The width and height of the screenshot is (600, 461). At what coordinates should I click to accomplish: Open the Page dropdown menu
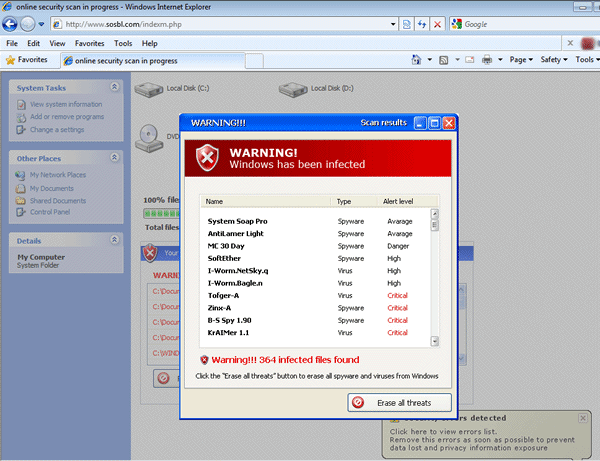coord(521,60)
